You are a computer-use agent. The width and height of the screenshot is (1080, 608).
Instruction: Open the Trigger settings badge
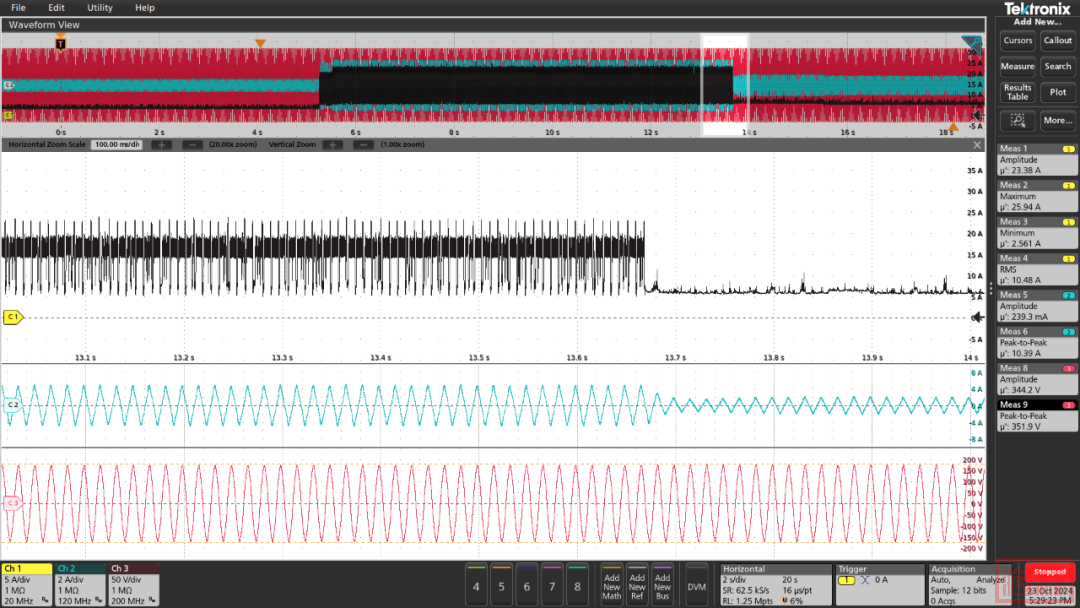pos(880,585)
